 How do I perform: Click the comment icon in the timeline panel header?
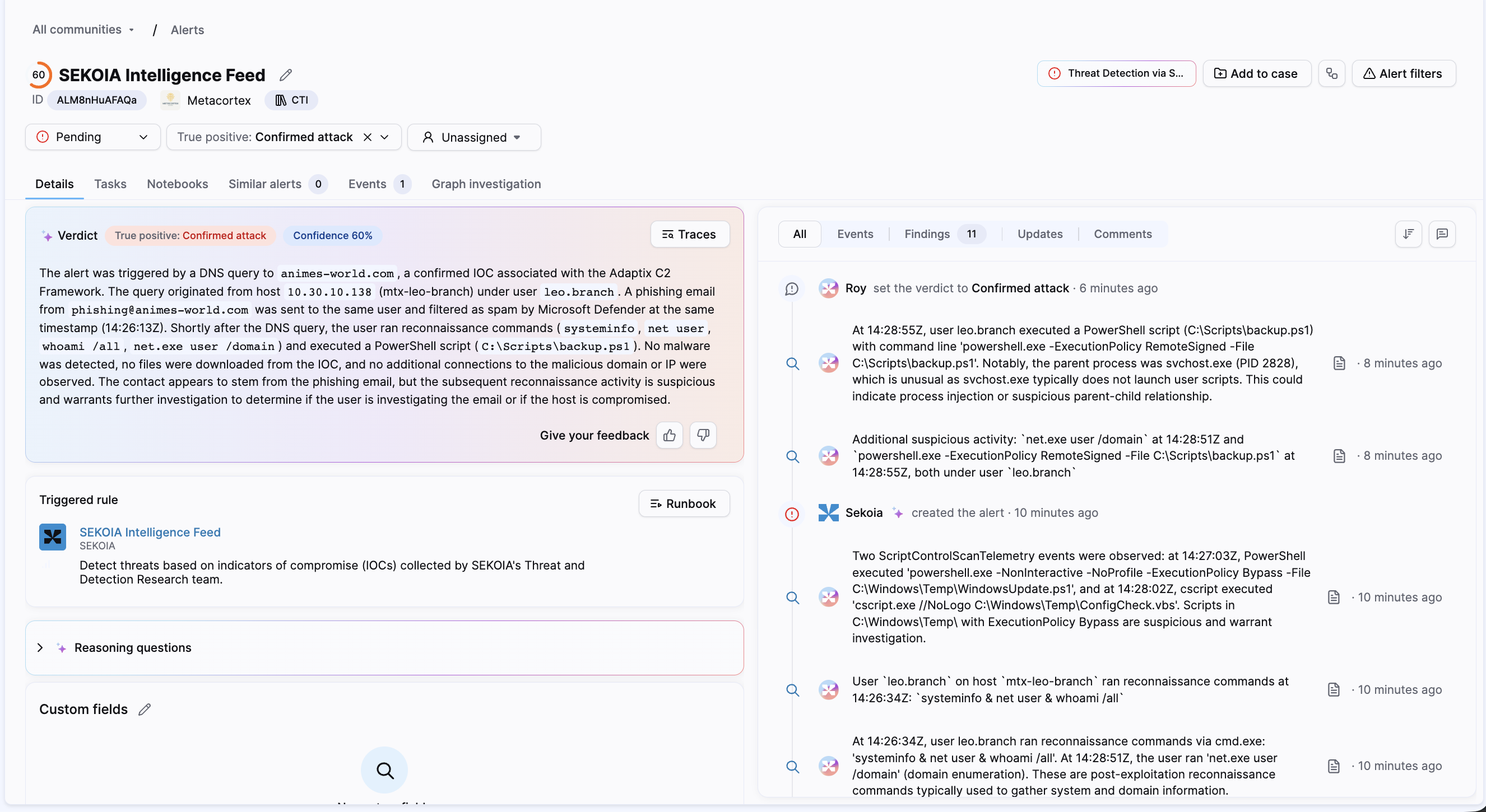click(x=1442, y=234)
